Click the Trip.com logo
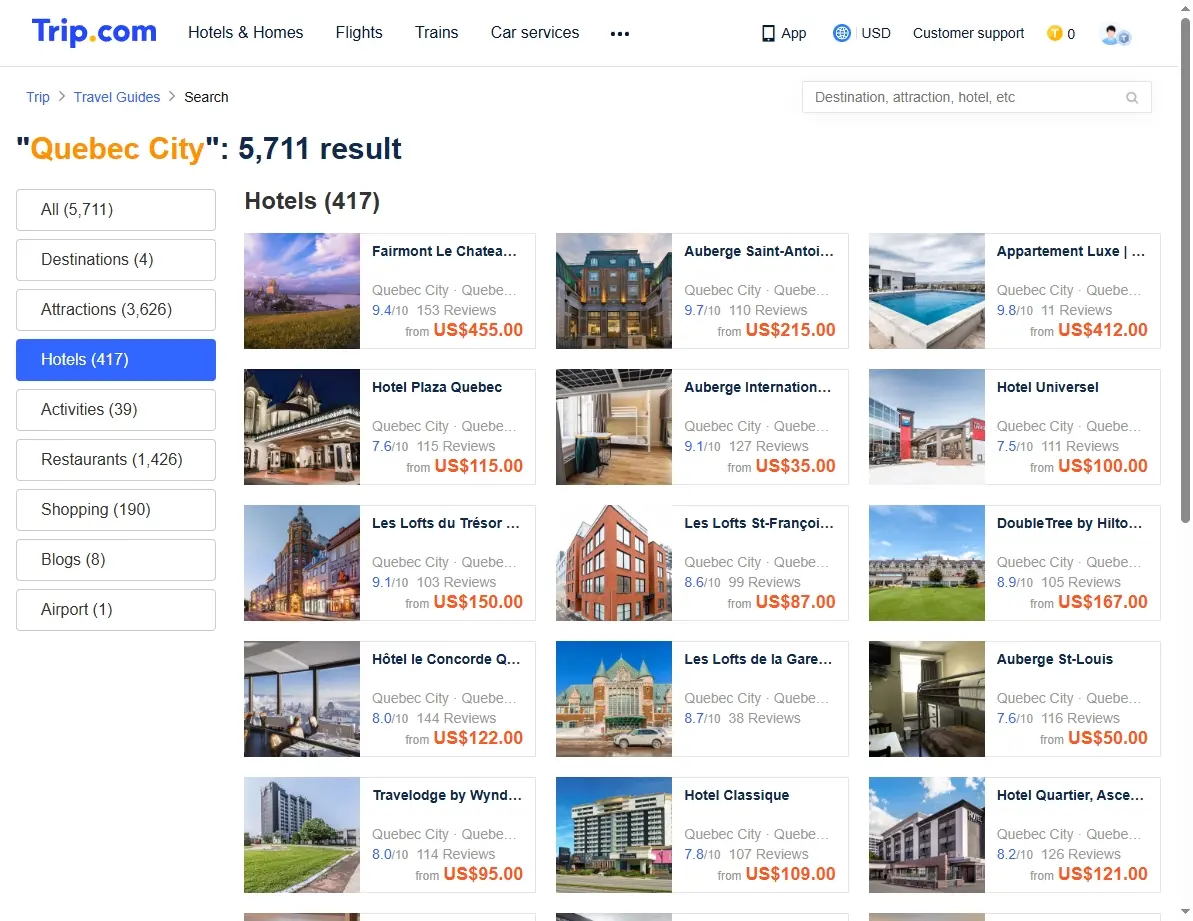 (94, 32)
